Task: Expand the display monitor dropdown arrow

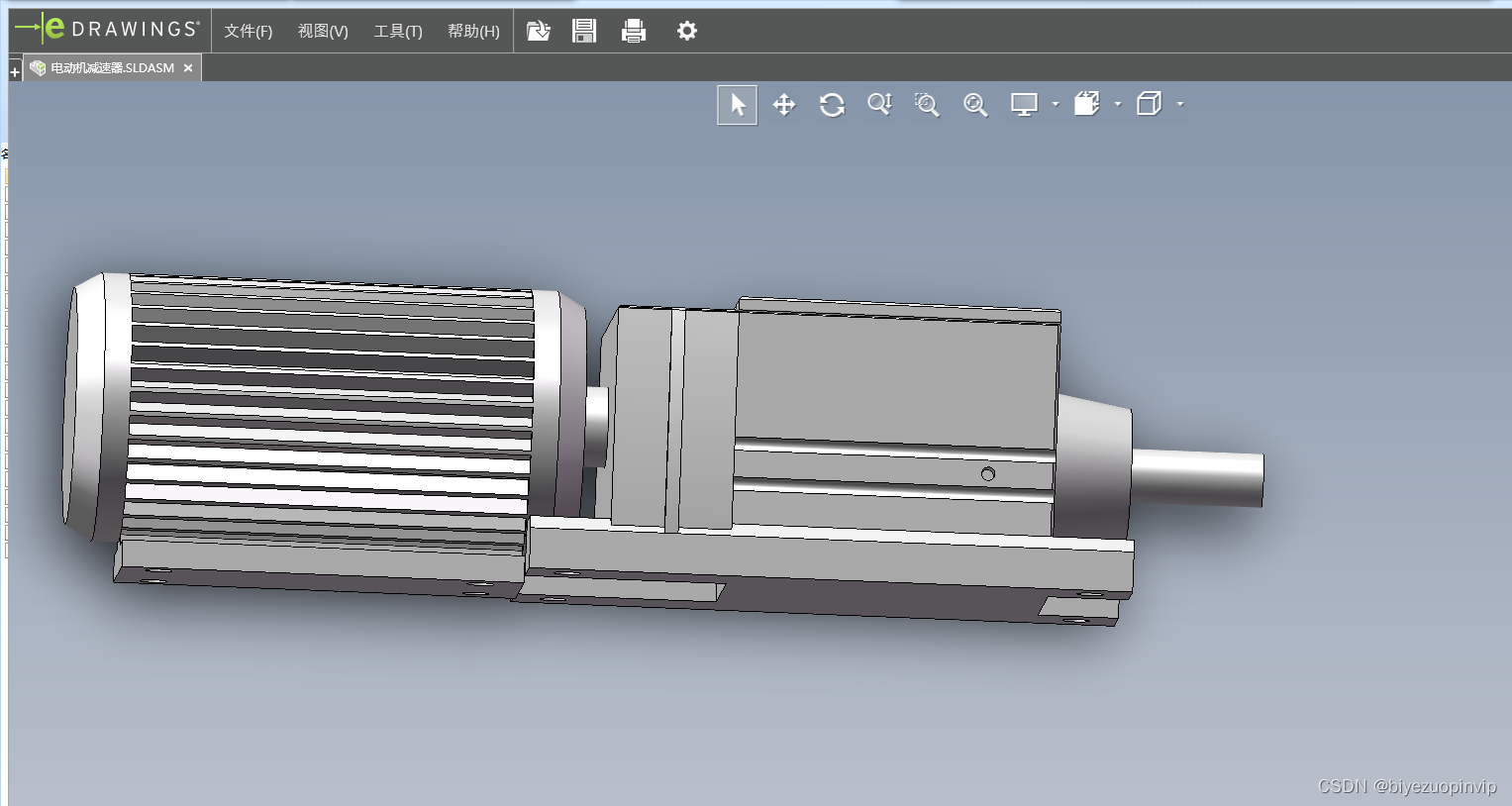Action: [x=1056, y=104]
